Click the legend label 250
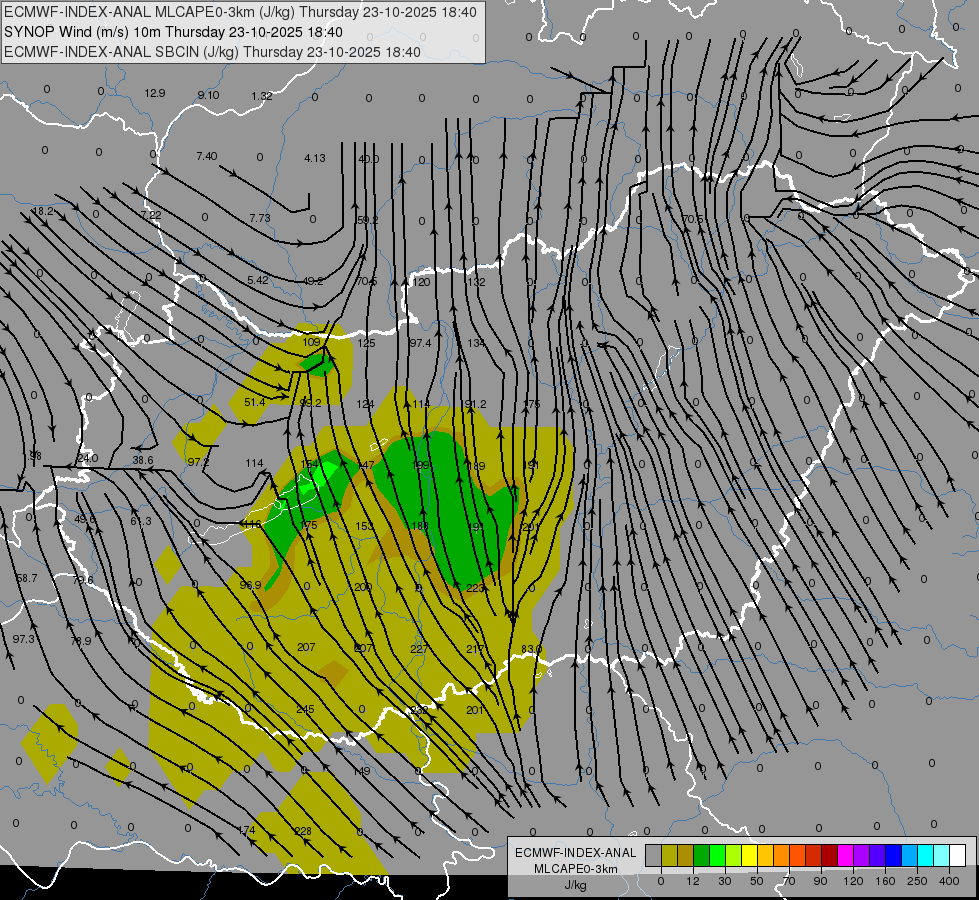The height and width of the screenshot is (900, 979). tap(917, 881)
